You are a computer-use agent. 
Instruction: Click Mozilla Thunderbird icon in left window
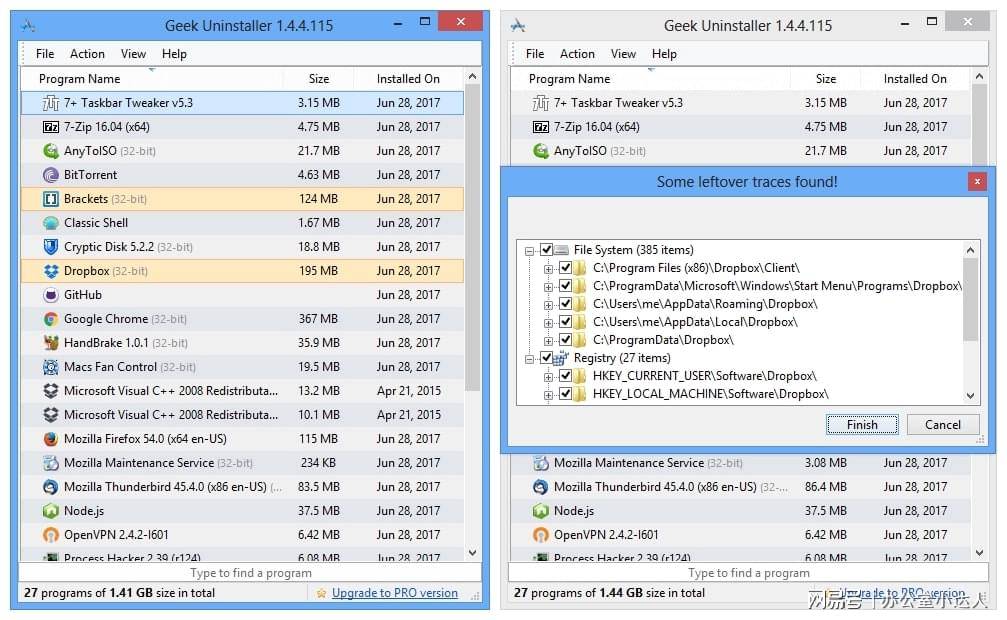[x=51, y=487]
